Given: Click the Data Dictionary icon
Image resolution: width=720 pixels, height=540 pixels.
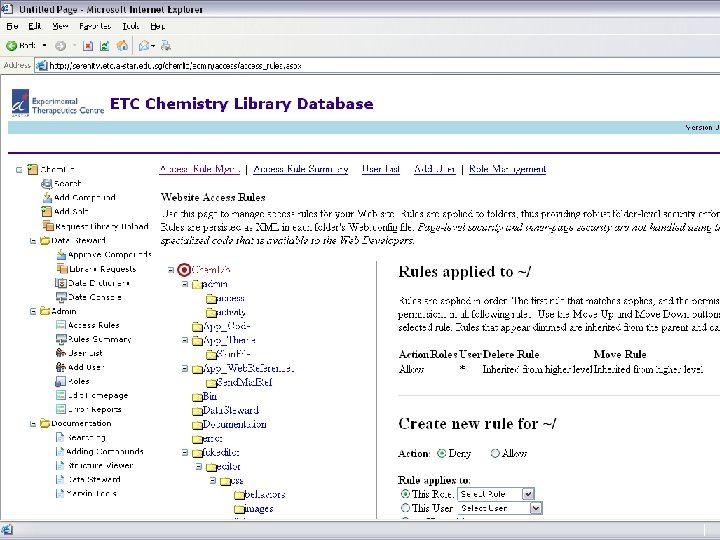Looking at the screenshot, I should point(61,283).
